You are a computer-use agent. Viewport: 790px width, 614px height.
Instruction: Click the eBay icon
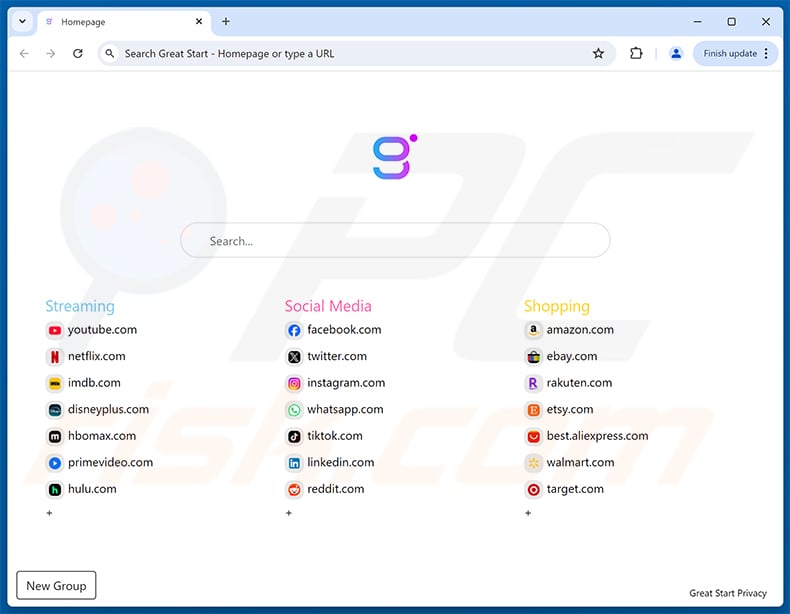click(x=534, y=357)
